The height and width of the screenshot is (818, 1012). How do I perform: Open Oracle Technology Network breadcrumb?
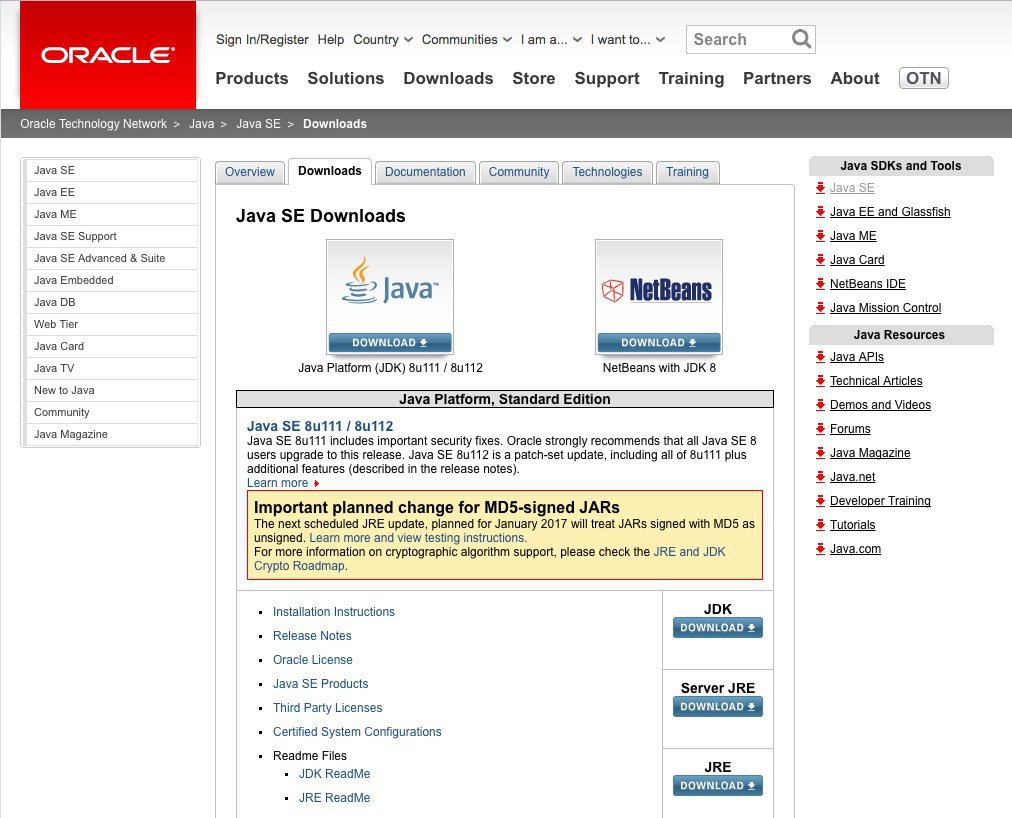pyautogui.click(x=94, y=123)
